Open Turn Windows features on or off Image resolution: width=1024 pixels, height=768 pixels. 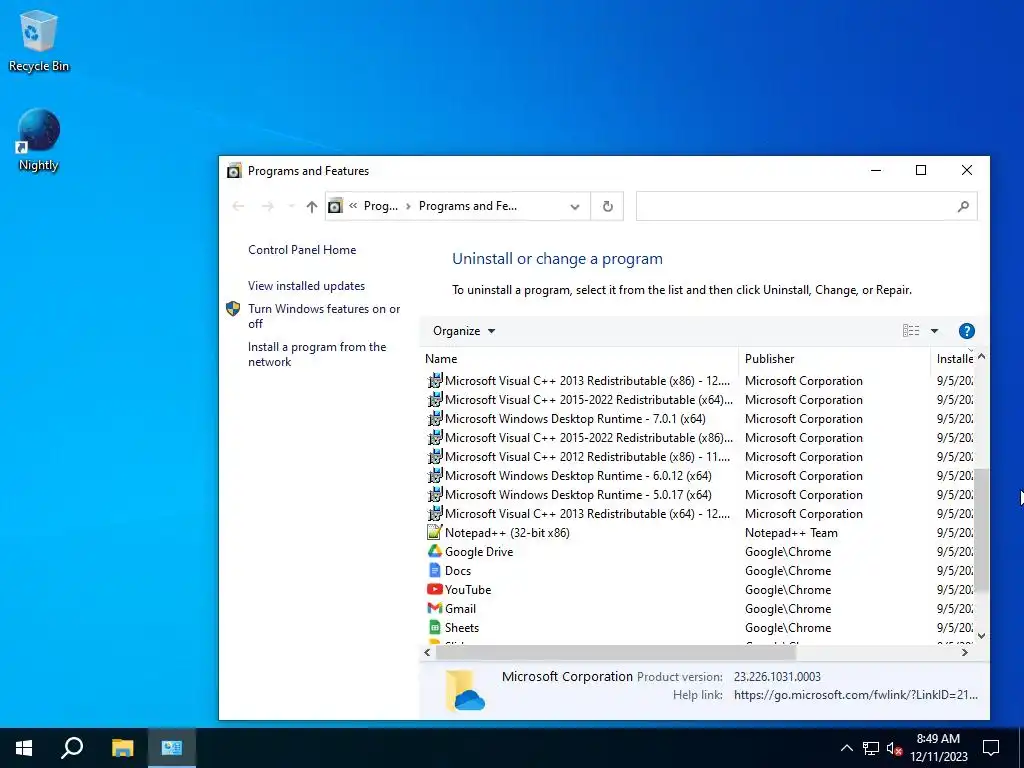point(324,316)
